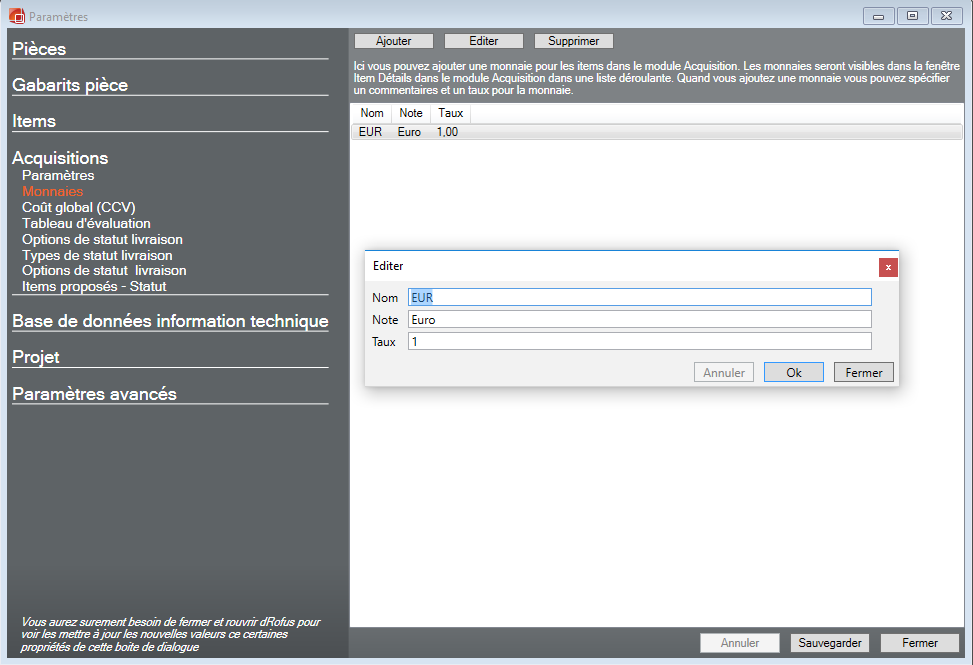Expand the Pièces section
Screen dimensions: 973x665
39,49
